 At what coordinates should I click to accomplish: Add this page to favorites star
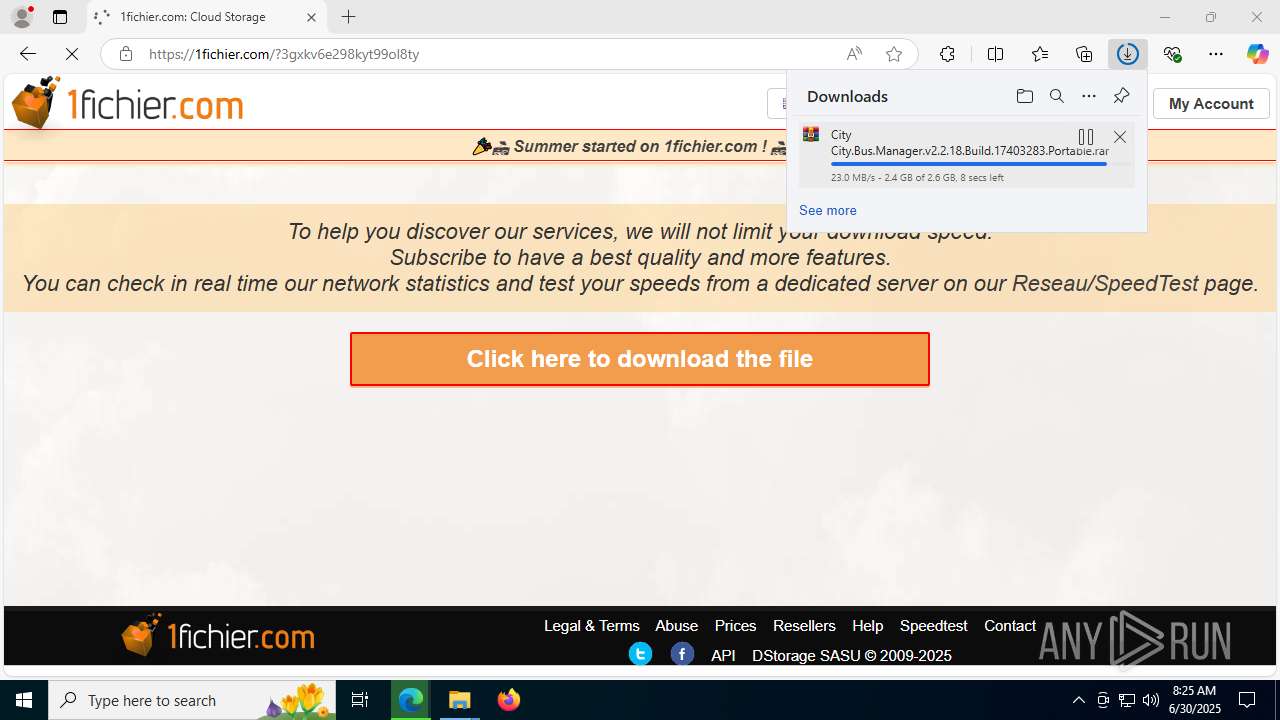[894, 54]
